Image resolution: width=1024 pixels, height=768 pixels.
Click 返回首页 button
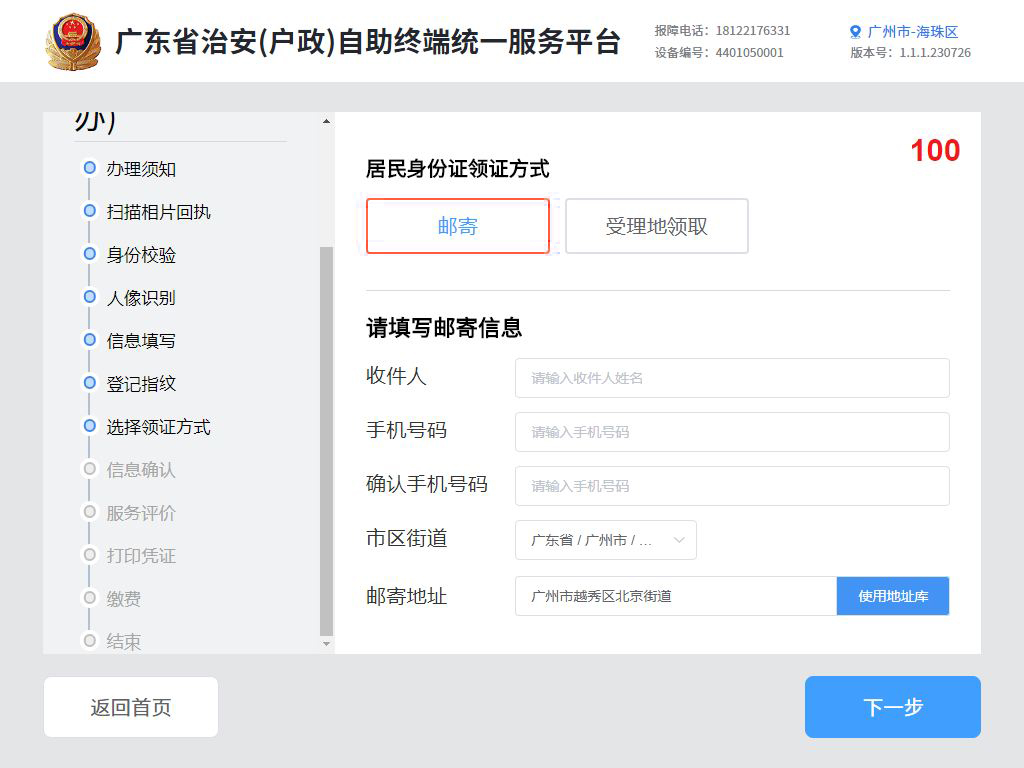(130, 707)
